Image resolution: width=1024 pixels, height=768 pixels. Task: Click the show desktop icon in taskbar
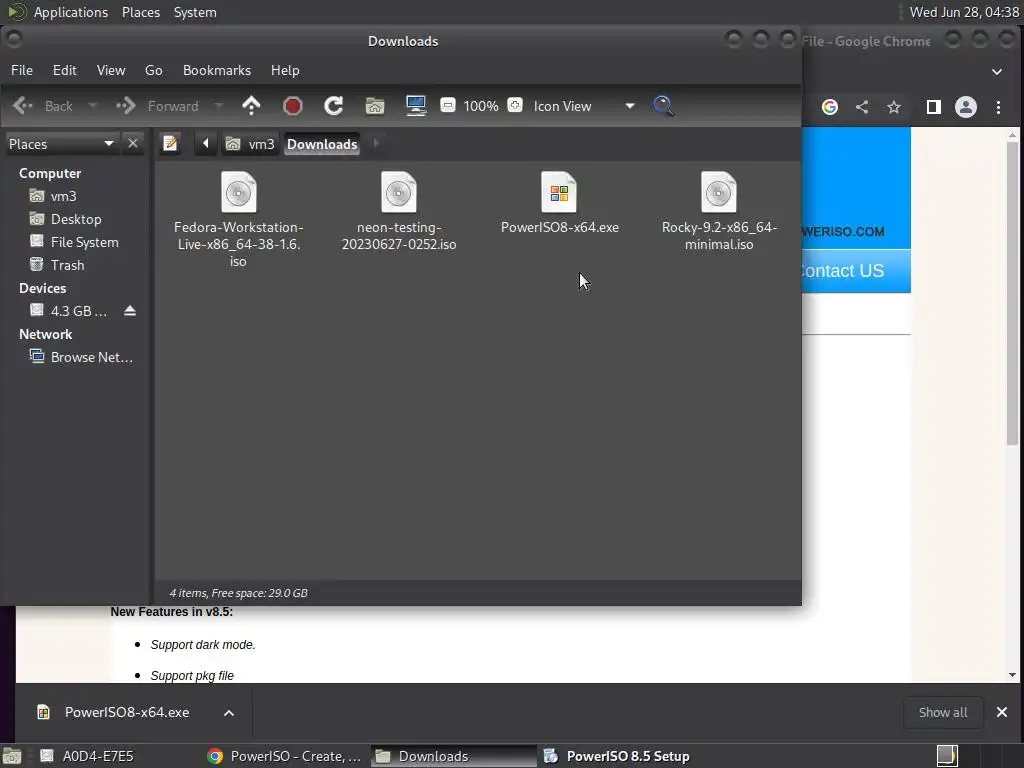click(x=12, y=756)
